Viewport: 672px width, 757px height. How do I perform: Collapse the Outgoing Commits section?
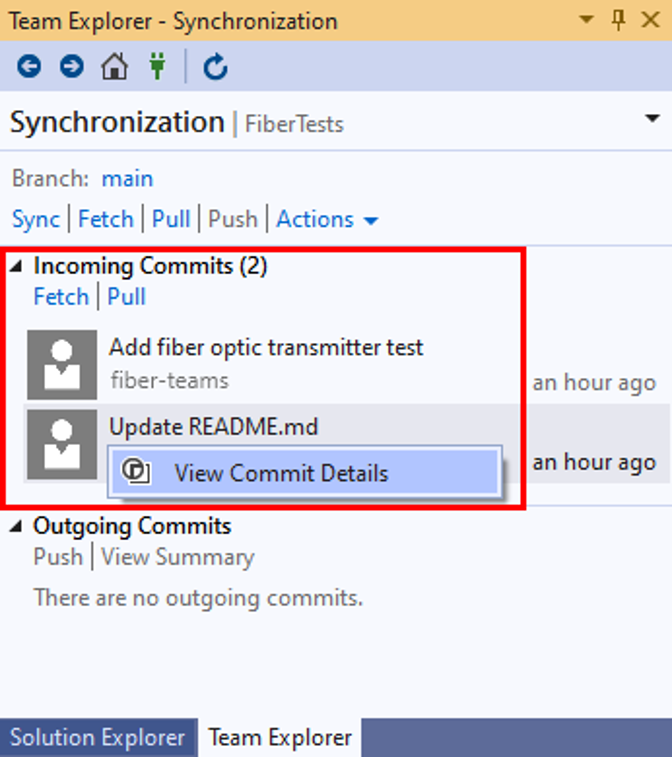point(16,526)
